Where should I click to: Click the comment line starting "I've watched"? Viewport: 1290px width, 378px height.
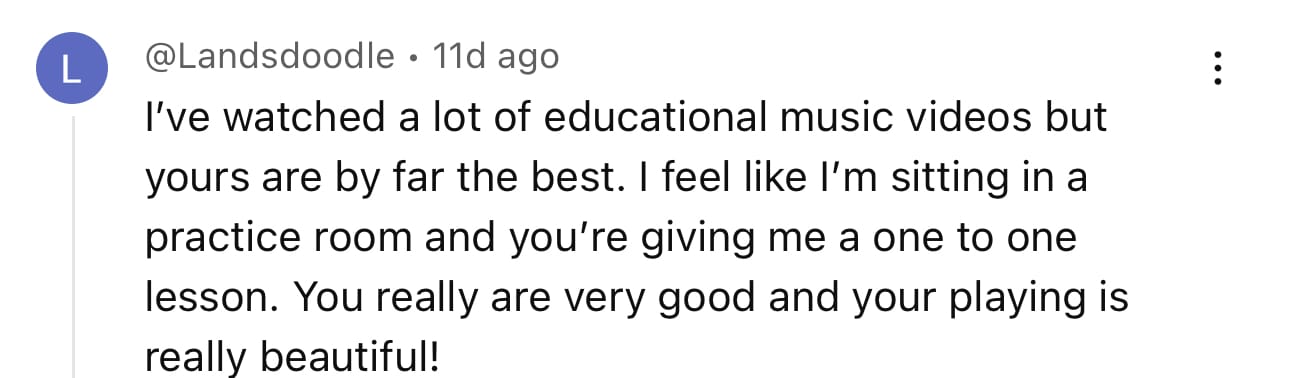pyautogui.click(x=626, y=118)
